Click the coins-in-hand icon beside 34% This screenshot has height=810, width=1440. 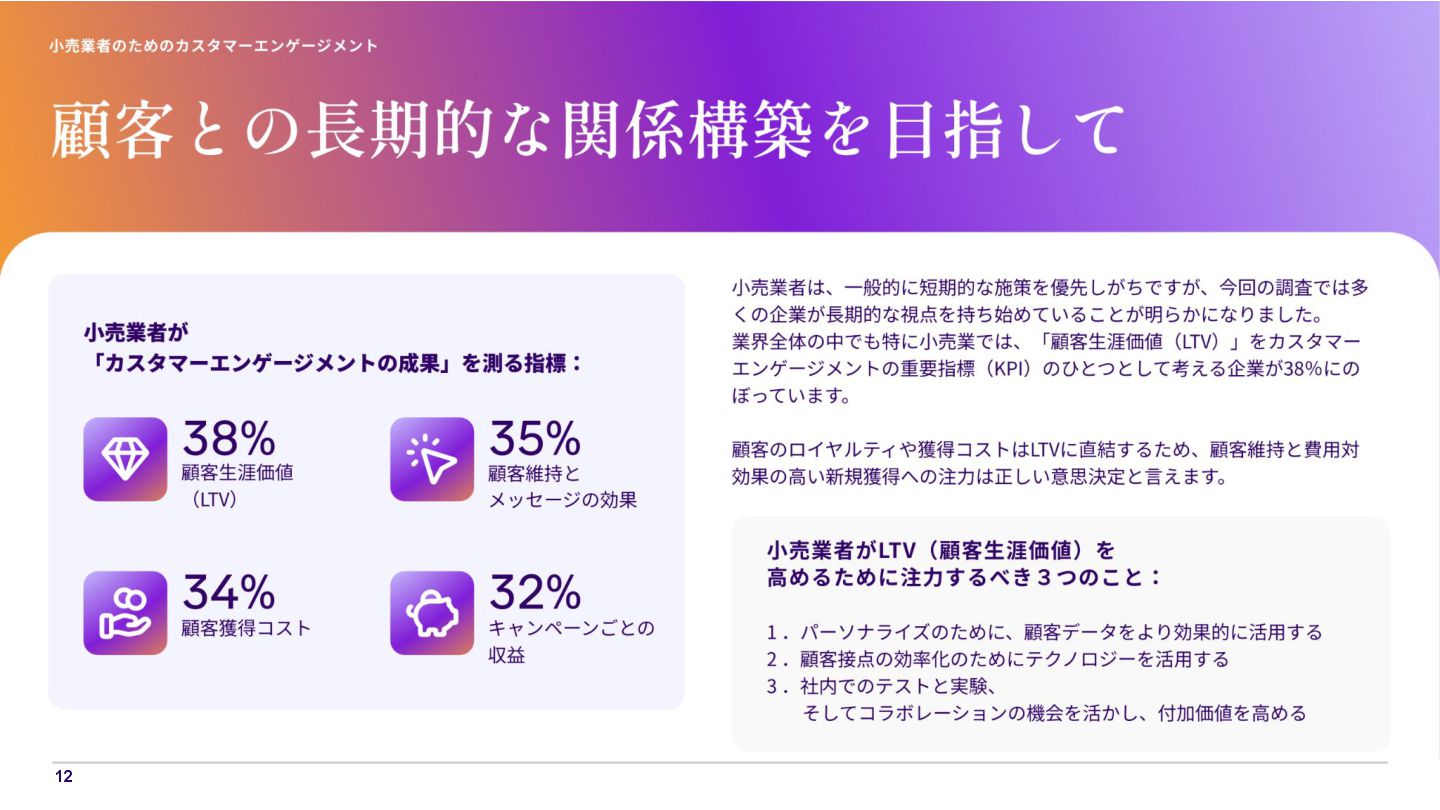tap(125, 613)
